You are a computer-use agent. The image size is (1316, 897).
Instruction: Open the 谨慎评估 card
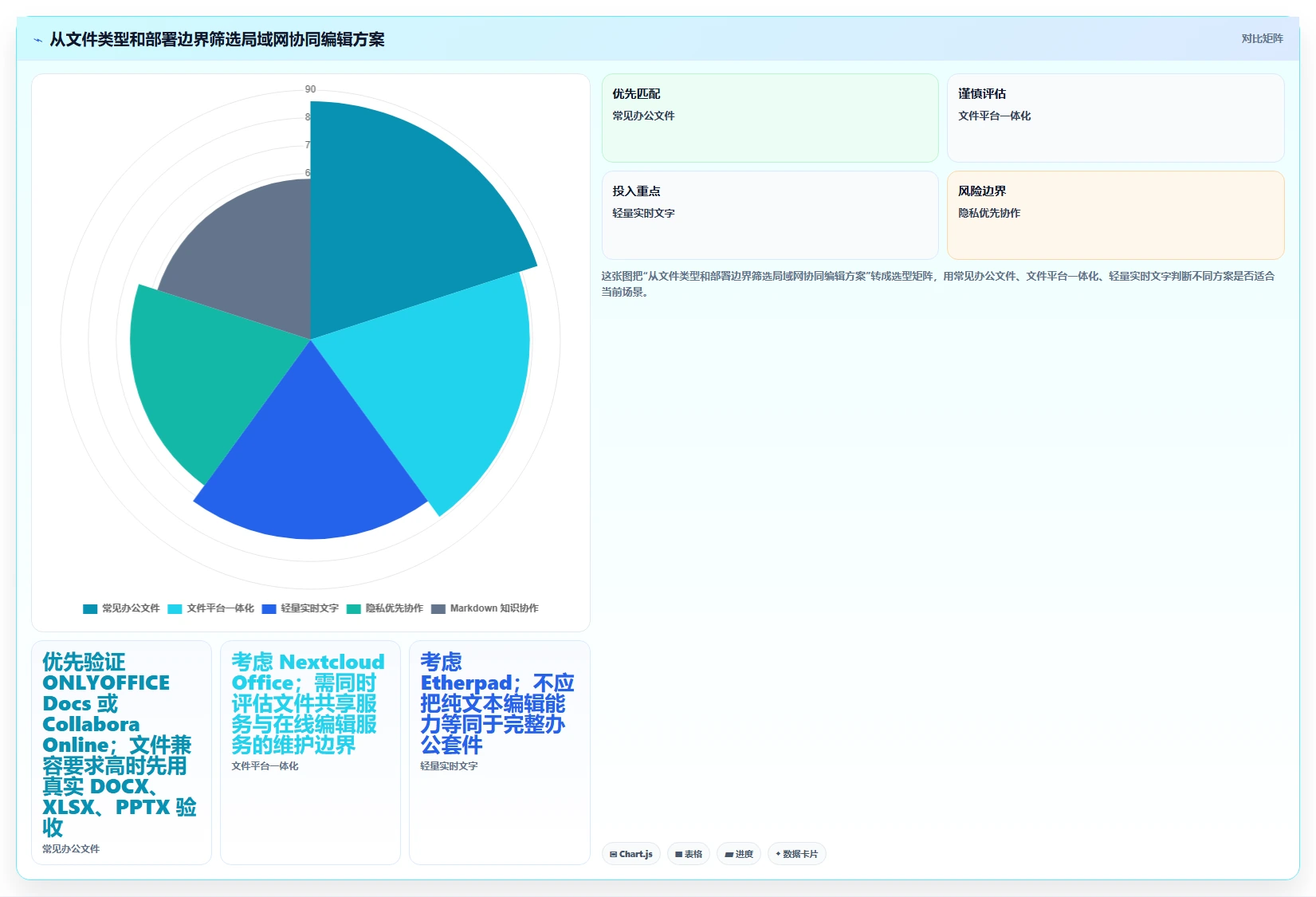point(1116,118)
